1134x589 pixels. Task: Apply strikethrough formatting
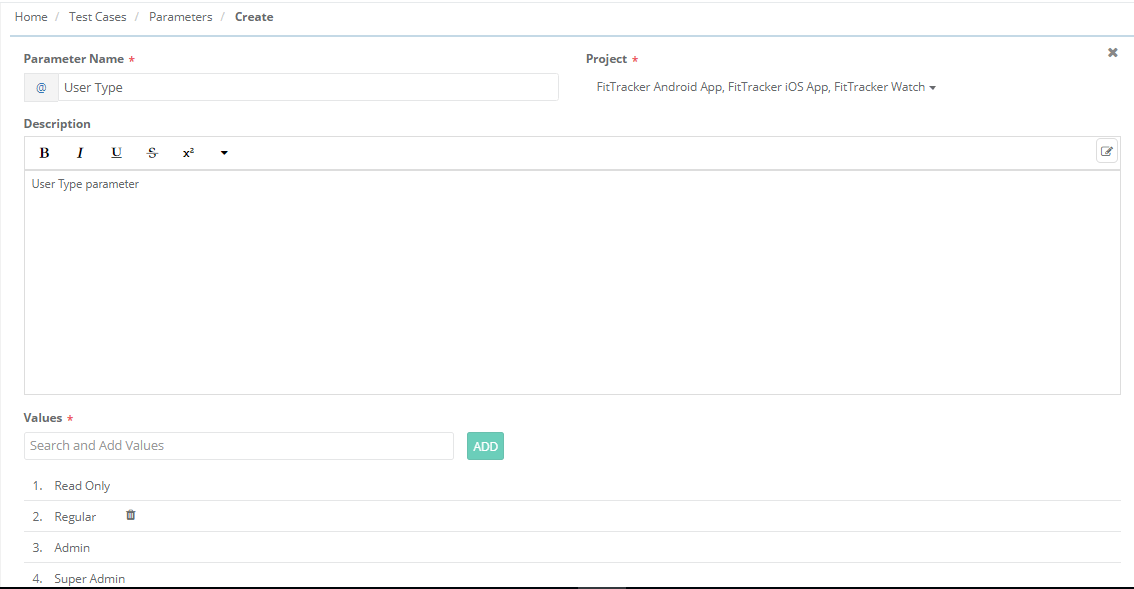coord(152,152)
